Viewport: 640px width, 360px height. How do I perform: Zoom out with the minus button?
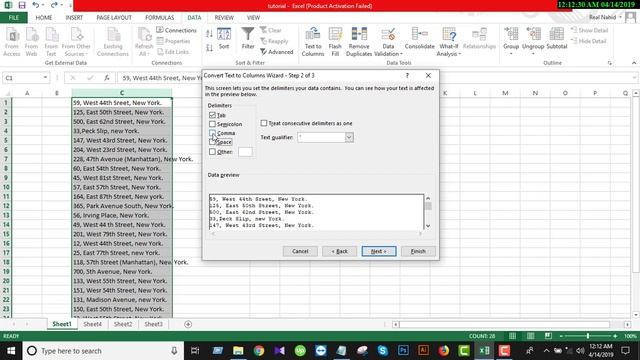pos(561,336)
